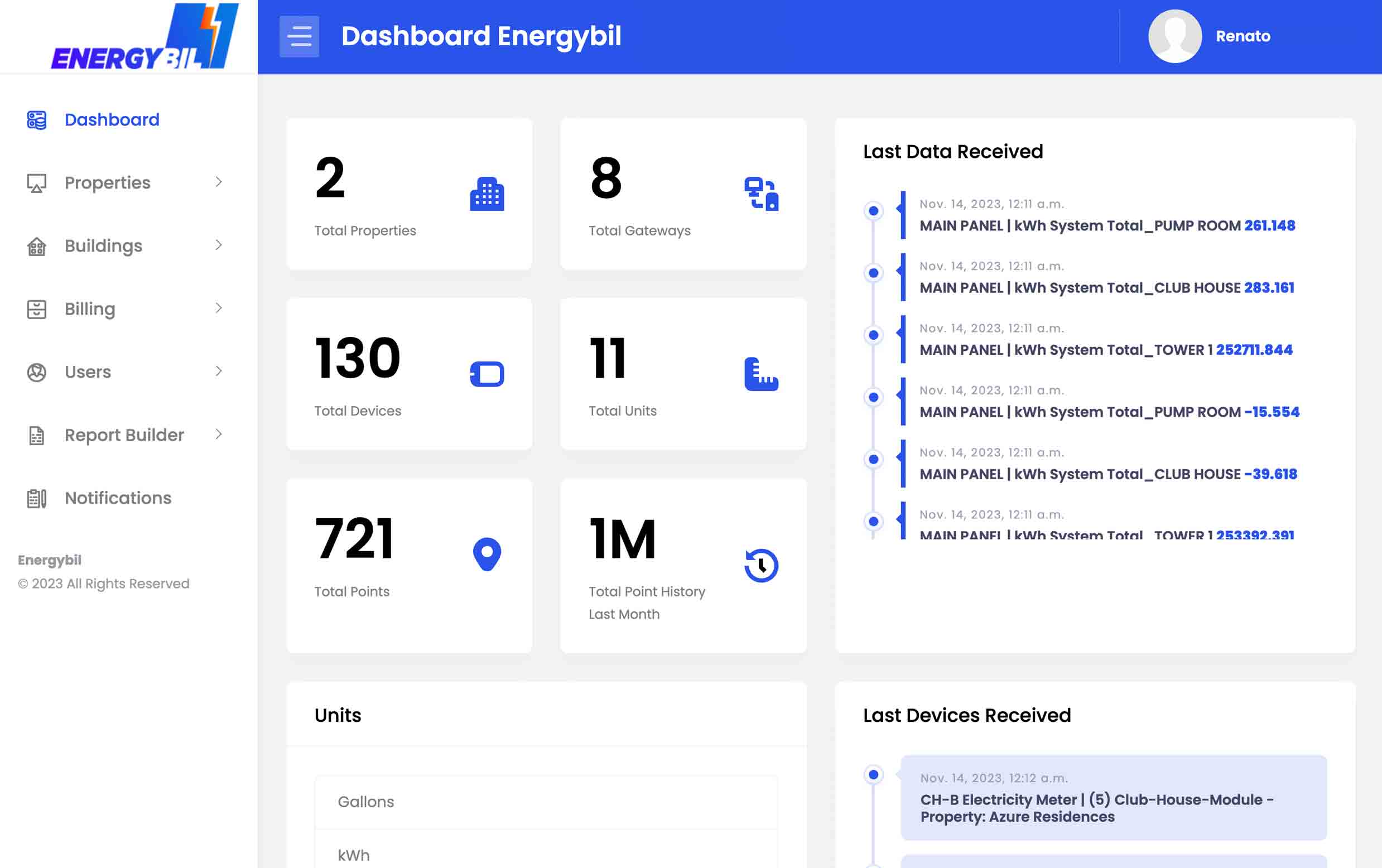Click the Renato username

coord(1243,36)
